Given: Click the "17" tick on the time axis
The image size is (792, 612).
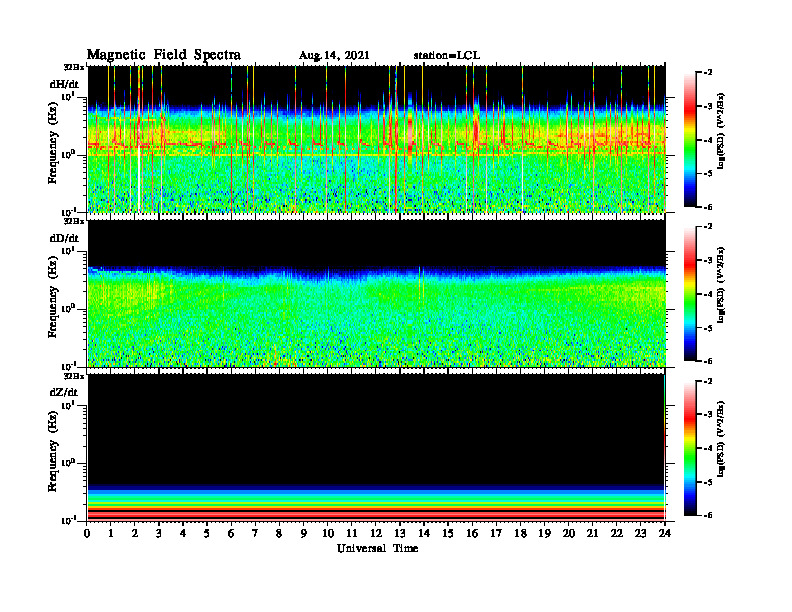Looking at the screenshot, I should (x=497, y=534).
